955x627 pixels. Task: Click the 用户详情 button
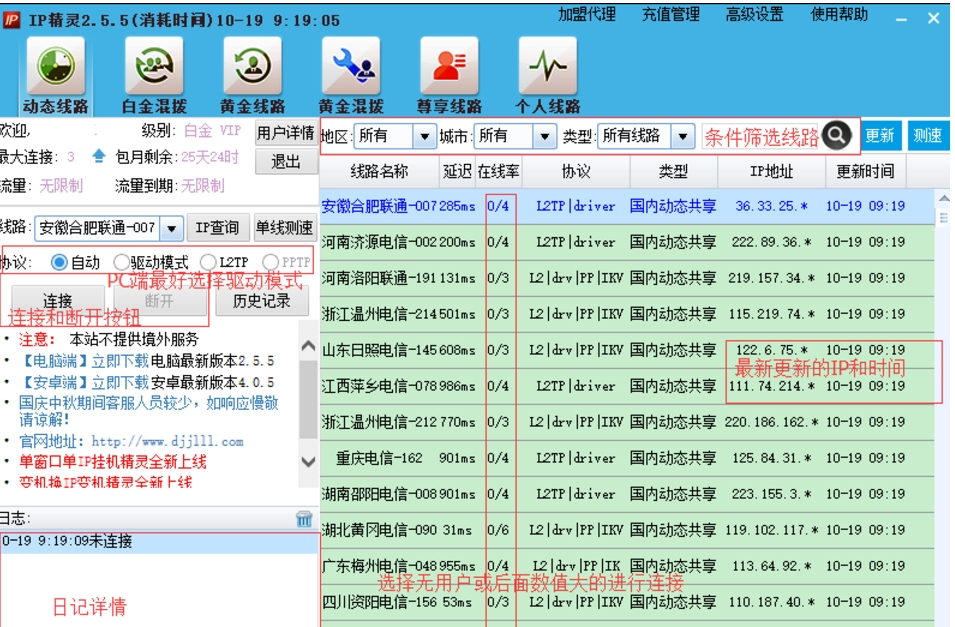pyautogui.click(x=286, y=132)
